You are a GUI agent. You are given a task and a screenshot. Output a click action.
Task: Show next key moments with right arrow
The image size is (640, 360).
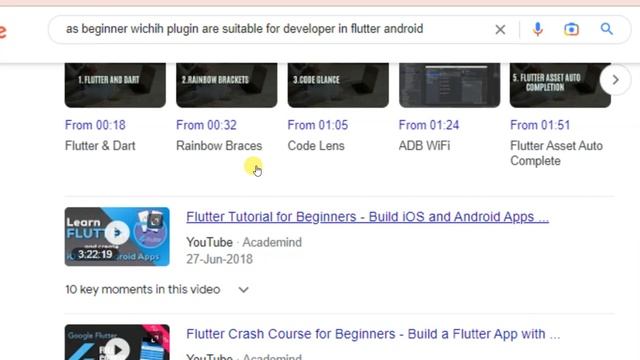click(615, 80)
